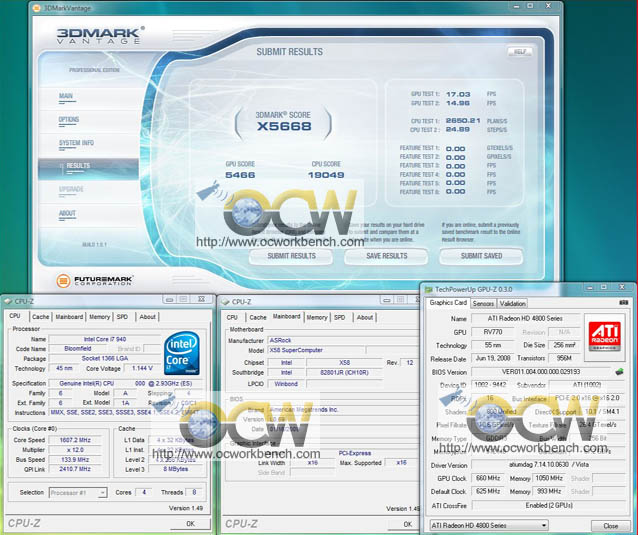The height and width of the screenshot is (535, 638).
Task: Click the 3DMarkVantage title bar icon
Action: click(36, 8)
